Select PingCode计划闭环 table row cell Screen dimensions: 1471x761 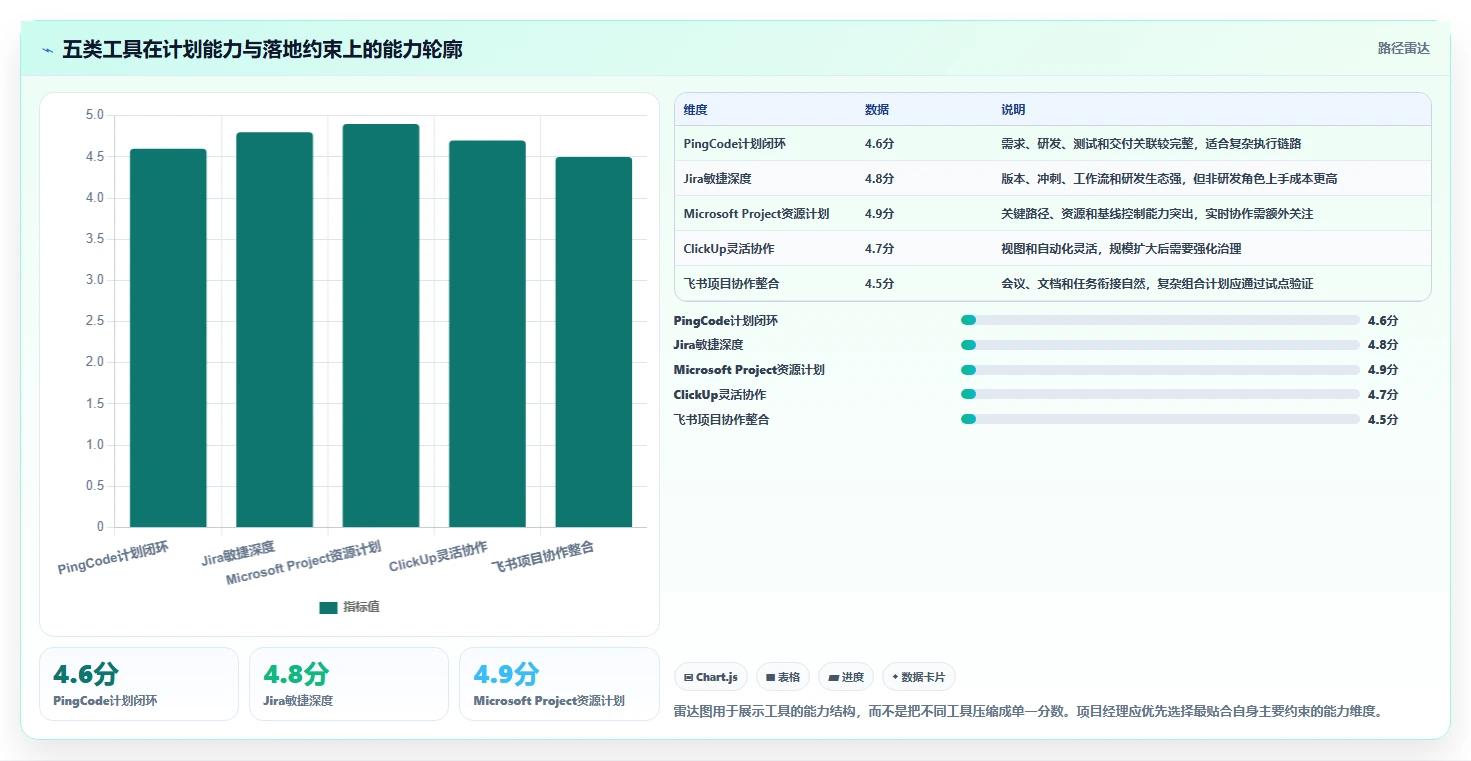(735, 144)
